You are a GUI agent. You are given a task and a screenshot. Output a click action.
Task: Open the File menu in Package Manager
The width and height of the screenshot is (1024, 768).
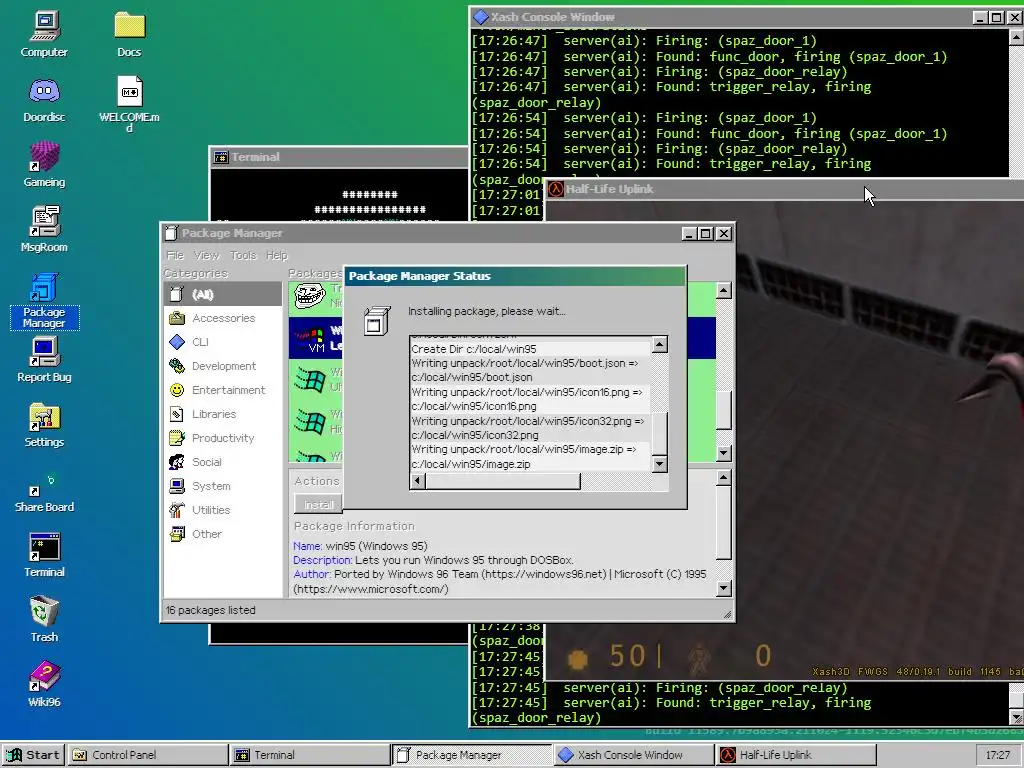click(x=175, y=255)
